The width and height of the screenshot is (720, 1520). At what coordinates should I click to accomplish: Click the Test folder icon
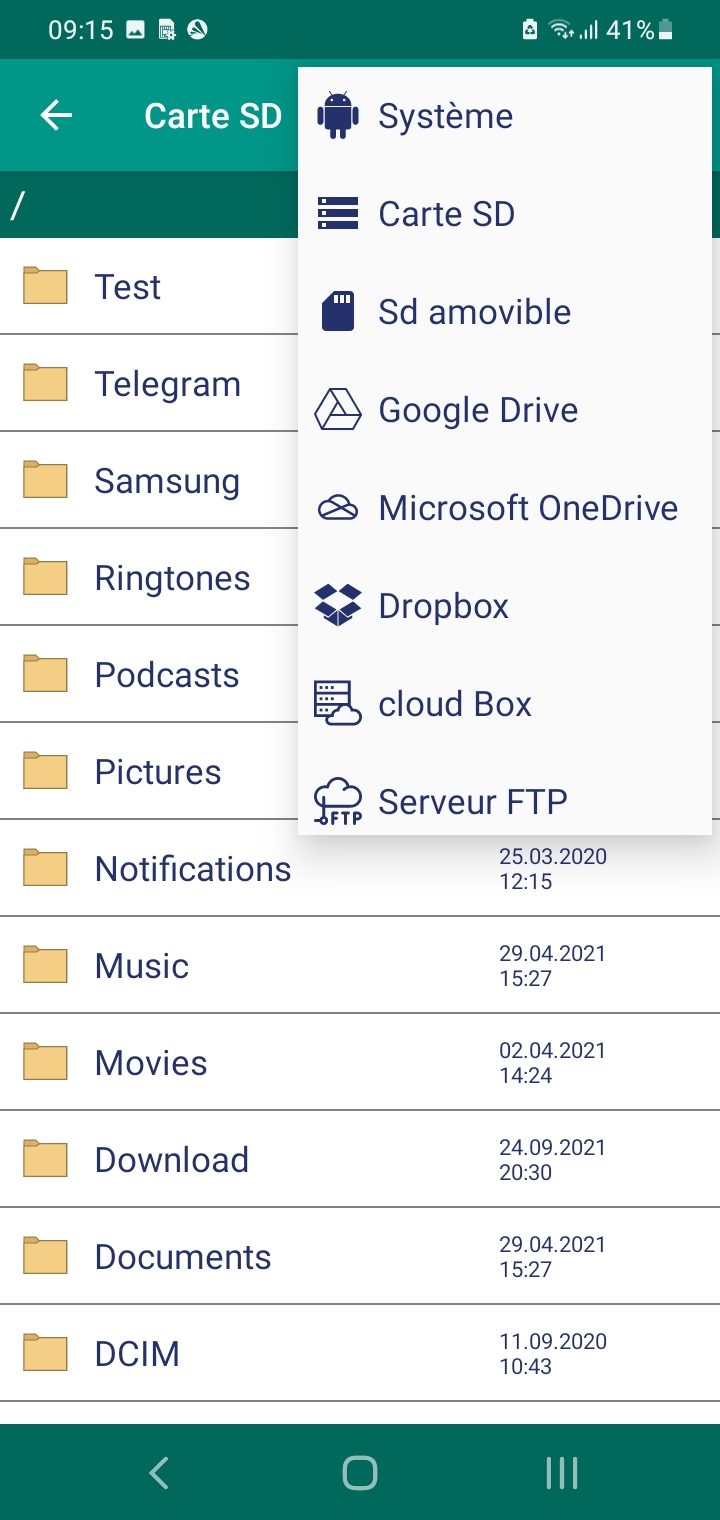pyautogui.click(x=45, y=286)
